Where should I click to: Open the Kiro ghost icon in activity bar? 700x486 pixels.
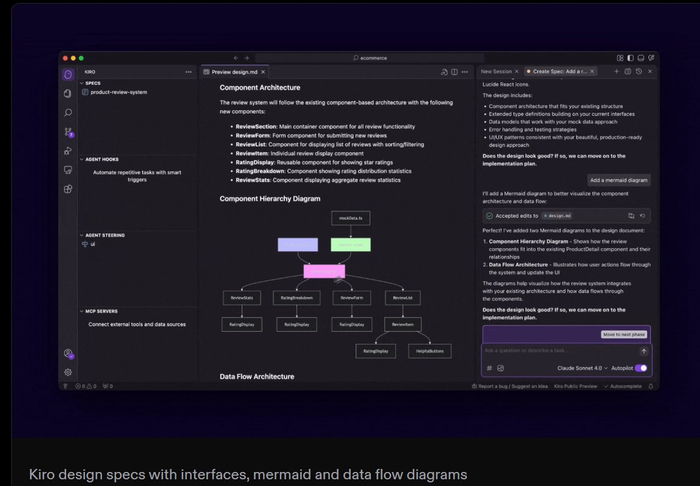coord(68,75)
